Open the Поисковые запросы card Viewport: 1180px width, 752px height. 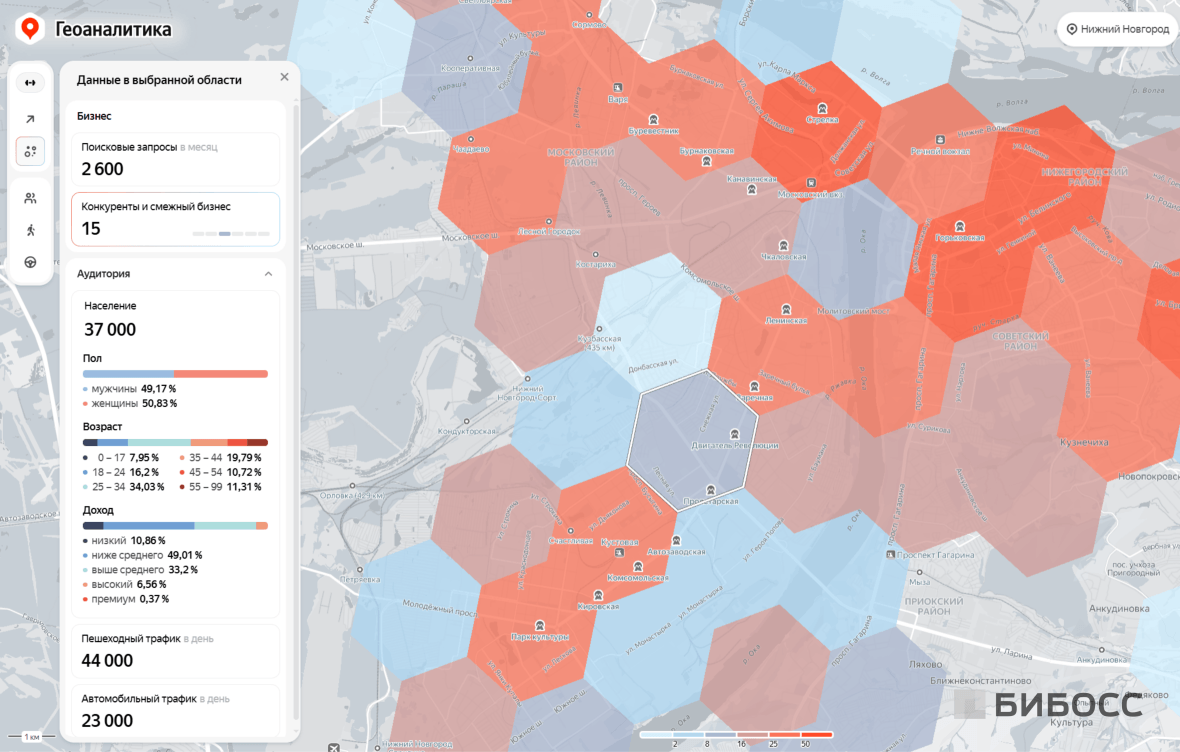pyautogui.click(x=175, y=159)
